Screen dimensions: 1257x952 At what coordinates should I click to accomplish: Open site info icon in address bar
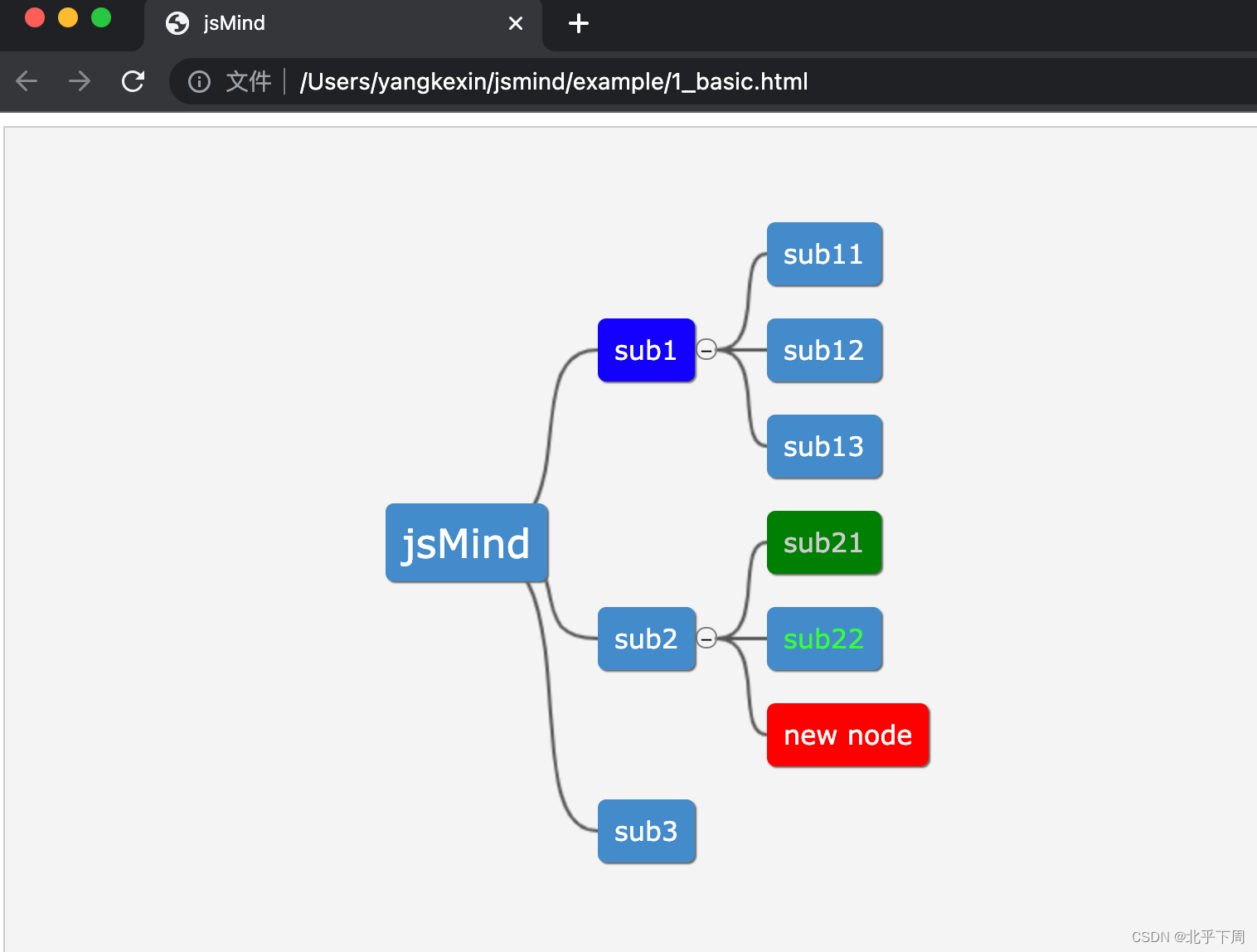tap(199, 81)
